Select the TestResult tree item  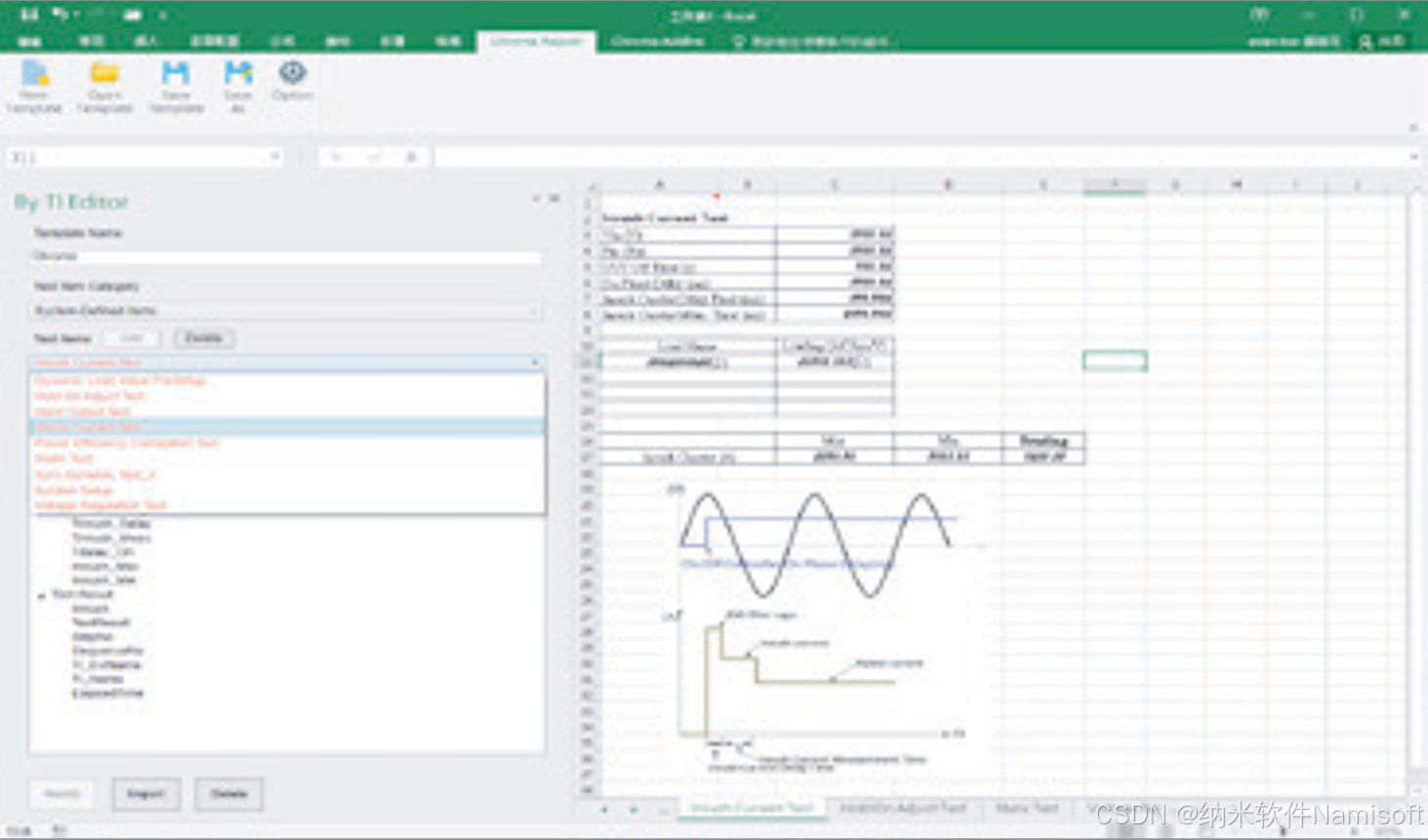tap(101, 621)
